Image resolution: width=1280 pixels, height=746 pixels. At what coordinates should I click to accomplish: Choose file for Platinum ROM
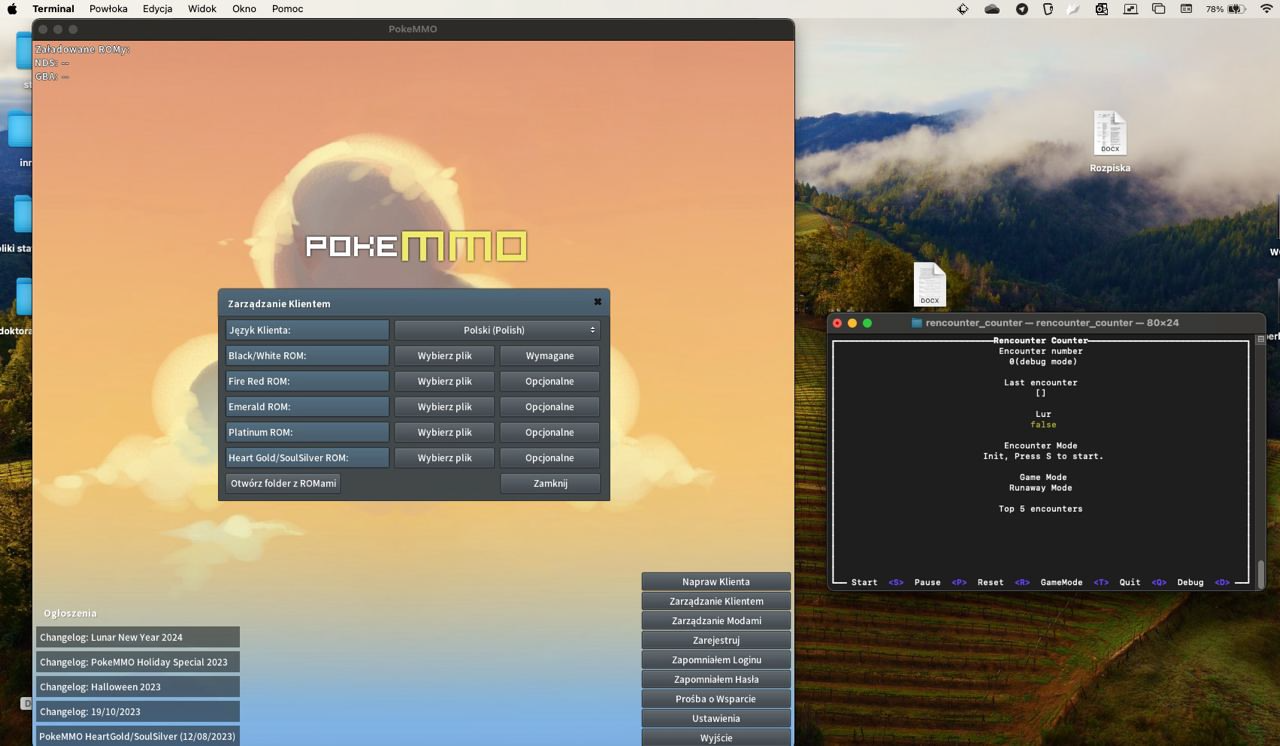[444, 432]
